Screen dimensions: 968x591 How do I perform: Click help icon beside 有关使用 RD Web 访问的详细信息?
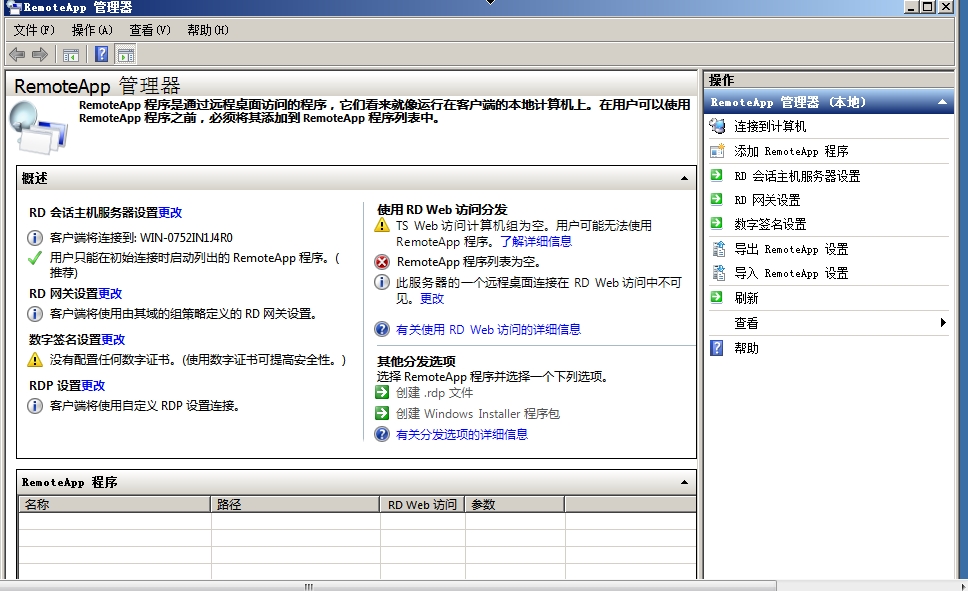(382, 329)
